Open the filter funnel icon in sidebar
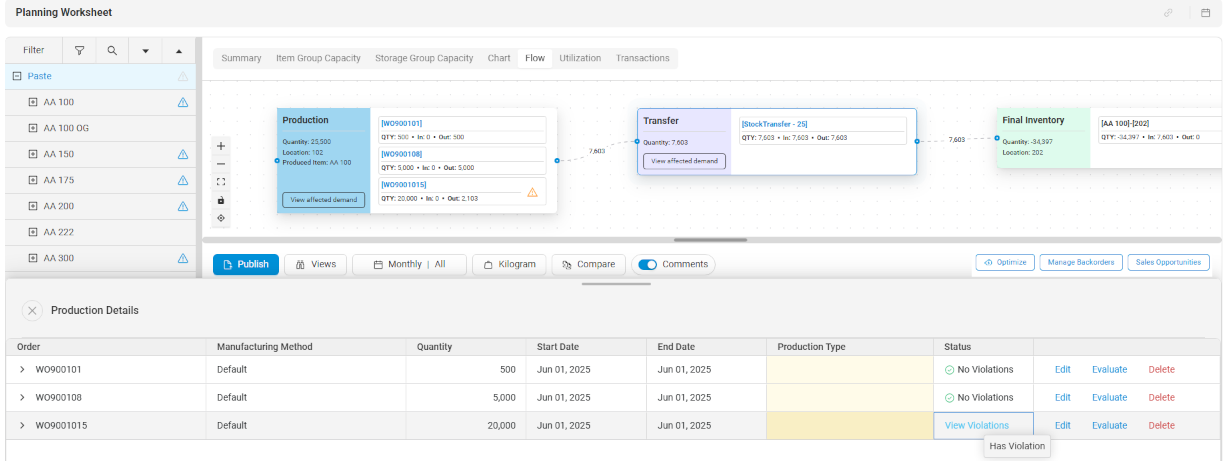The width and height of the screenshot is (1228, 461). [79, 50]
